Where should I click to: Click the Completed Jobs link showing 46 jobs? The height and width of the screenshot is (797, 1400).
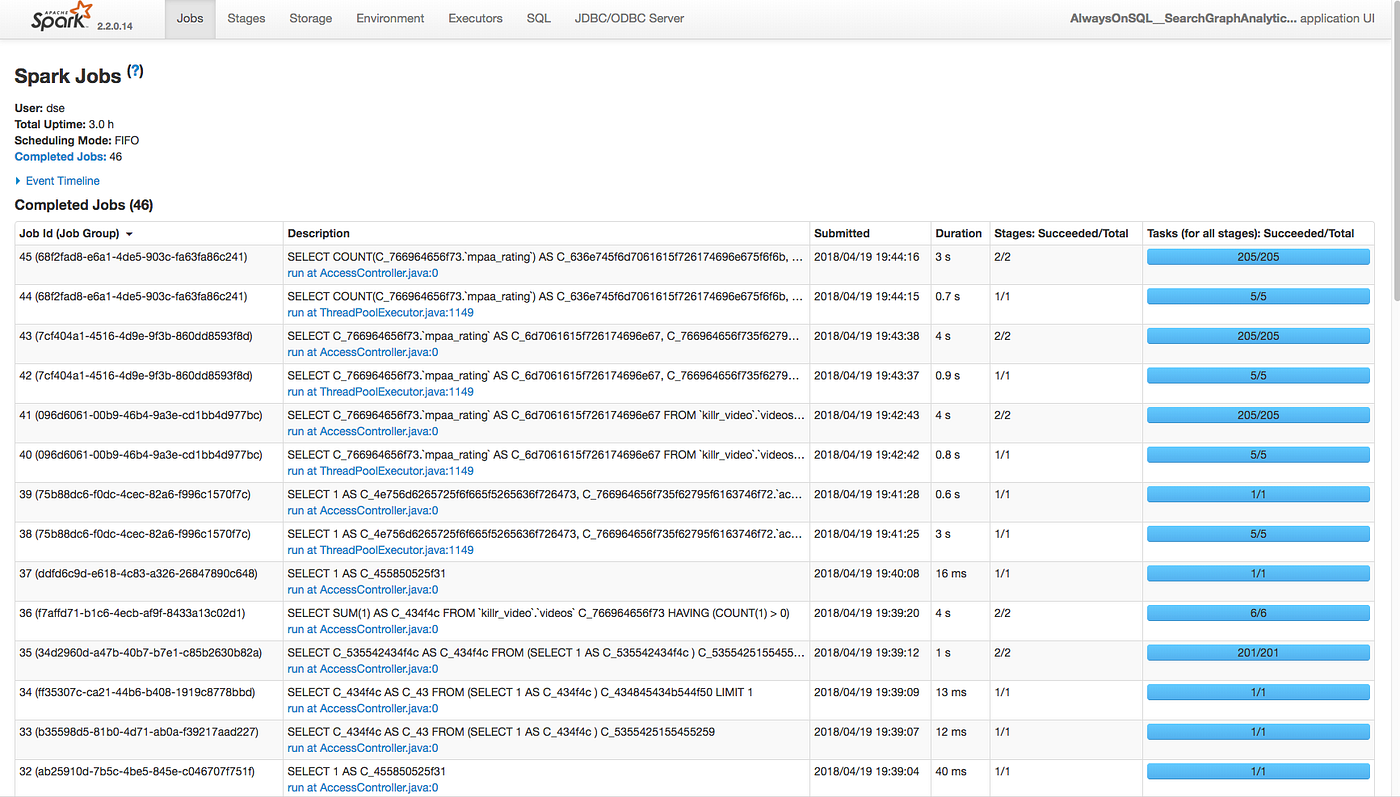[x=60, y=156]
